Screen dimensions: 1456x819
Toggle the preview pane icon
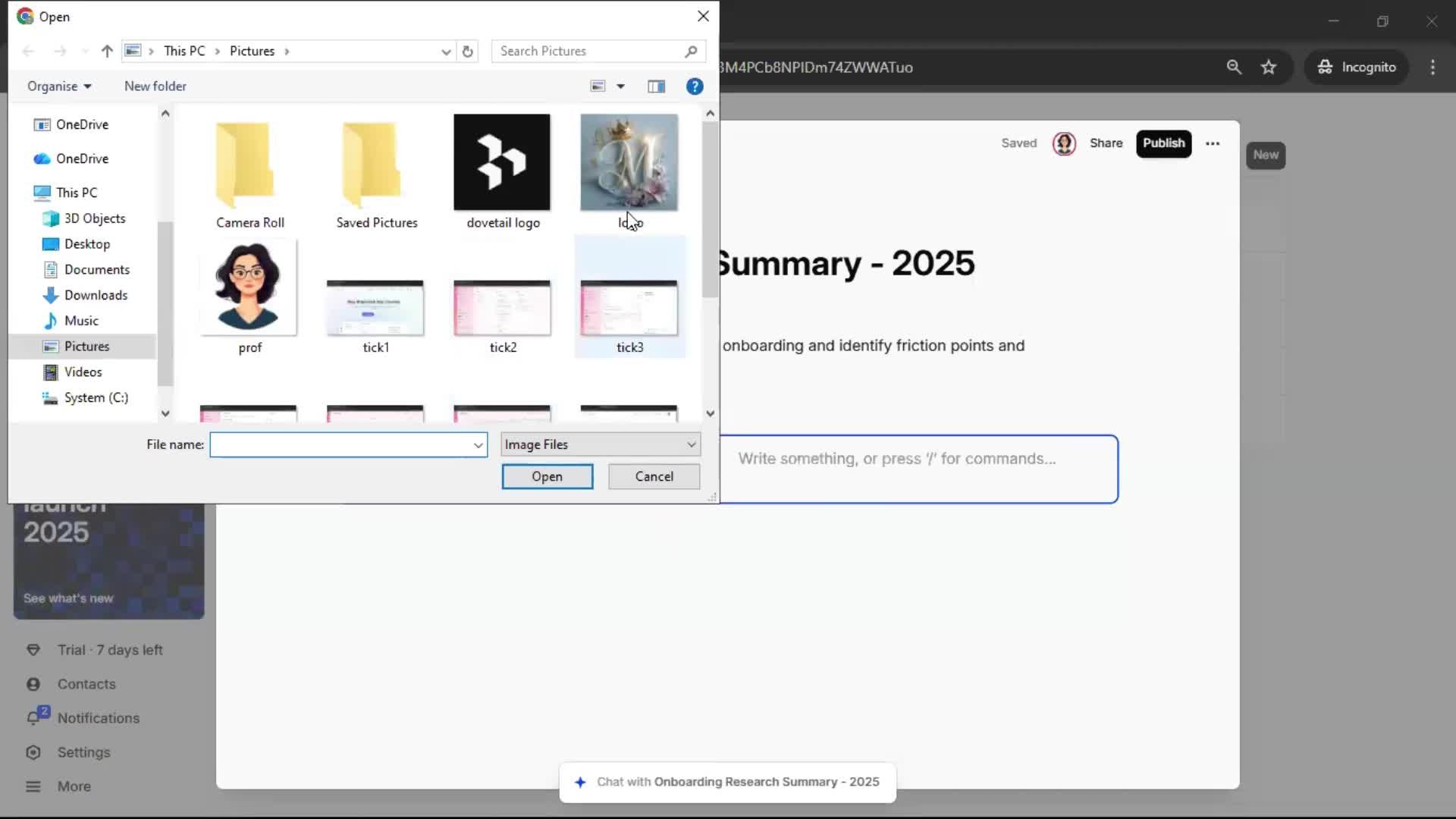(656, 86)
